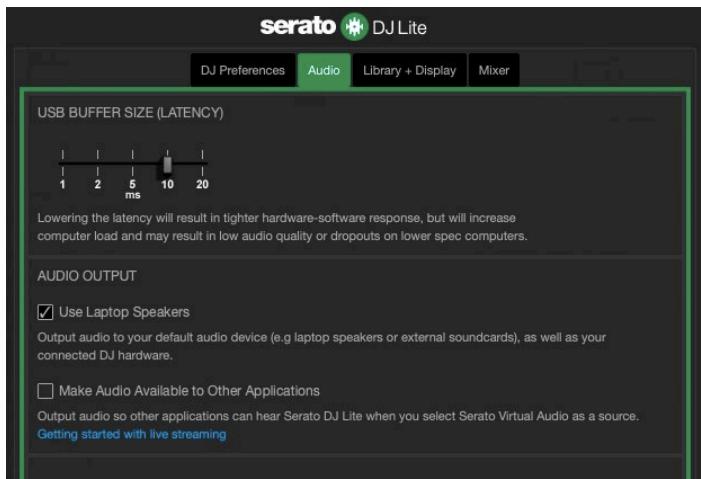Click the latency slider handle at 10
This screenshot has width=701, height=479.
tap(167, 164)
